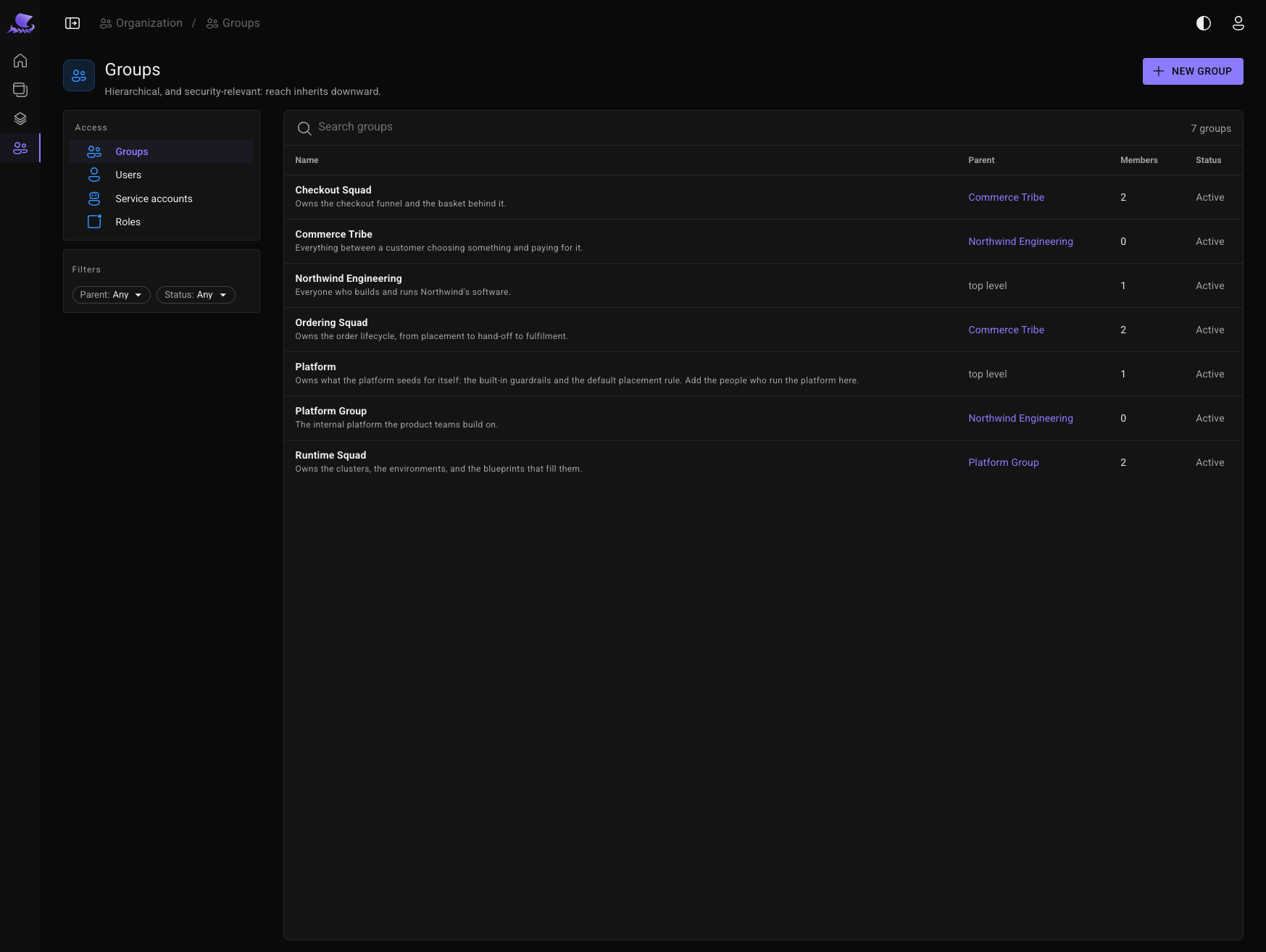Open Commerce Tribe parent of Checkout Squad
This screenshot has height=952, width=1266.
(x=1006, y=197)
